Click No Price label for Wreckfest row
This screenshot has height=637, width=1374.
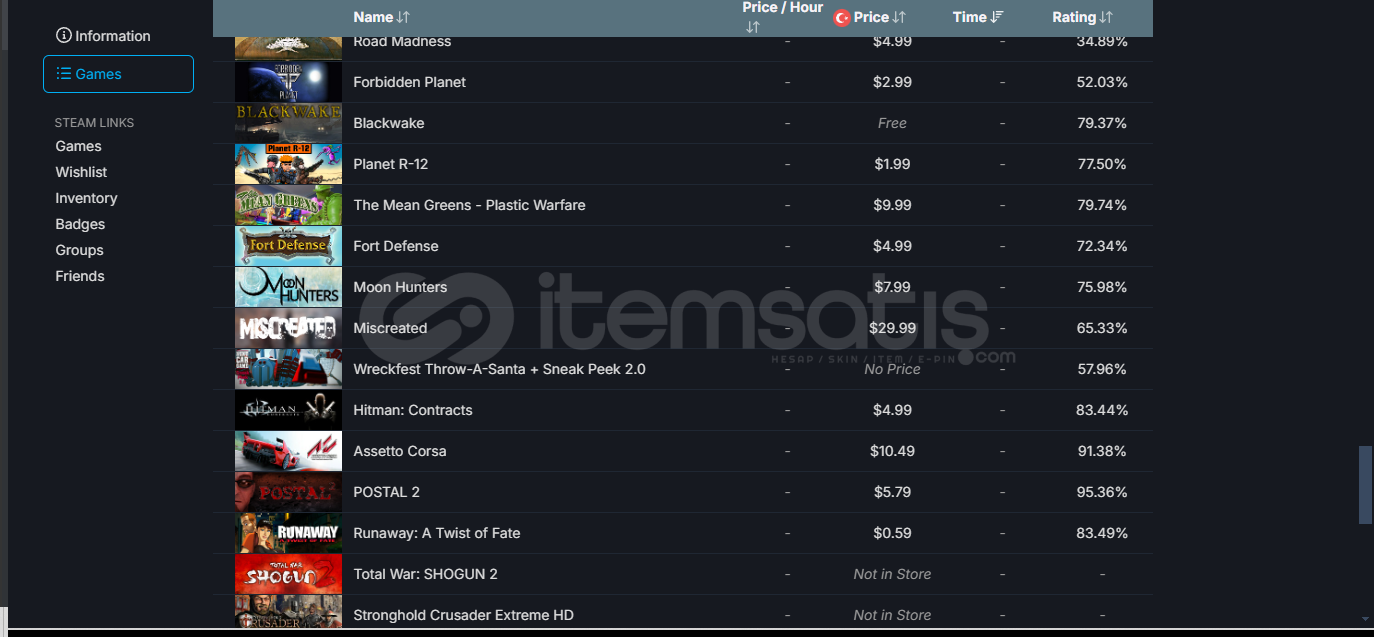click(892, 369)
